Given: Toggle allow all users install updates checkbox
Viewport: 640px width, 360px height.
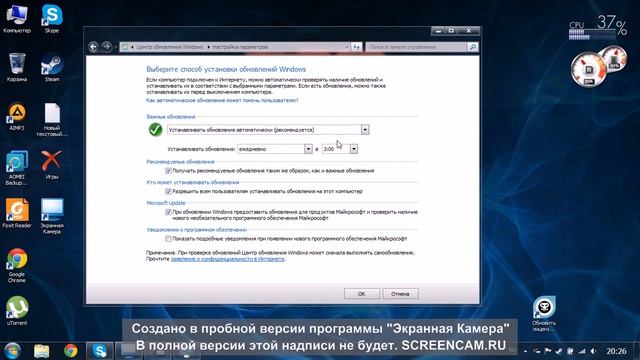Looking at the screenshot, I should tap(168, 191).
